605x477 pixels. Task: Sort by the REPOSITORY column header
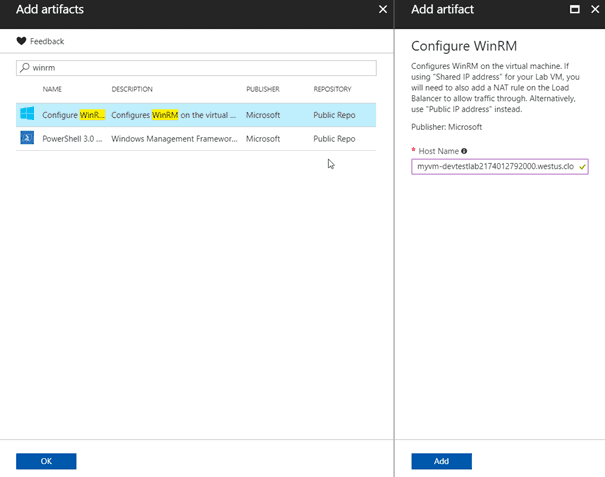point(332,89)
